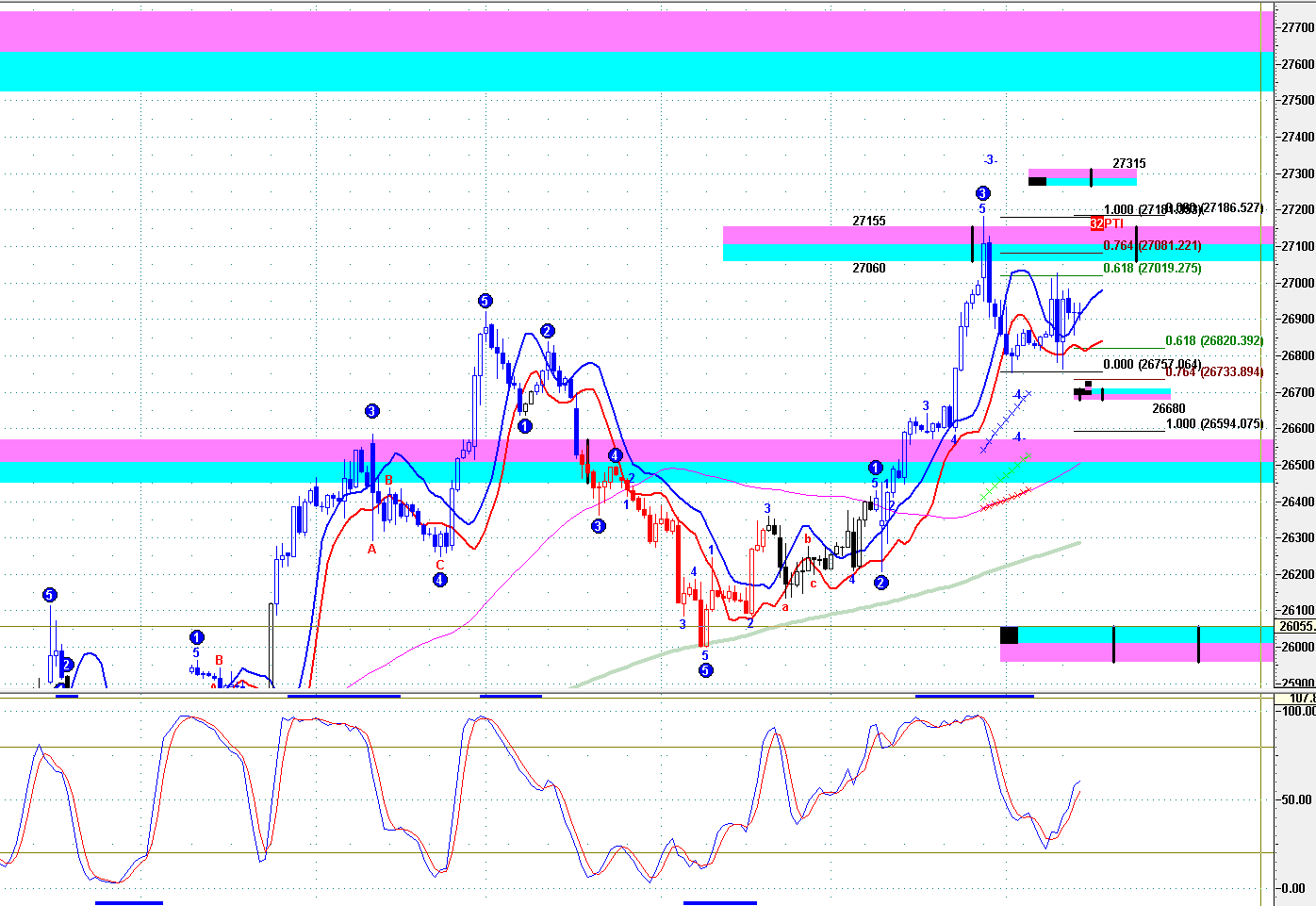Screen dimensions: 1316x906
Task: Click the 27700 price axis label
Action: click(x=1297, y=27)
